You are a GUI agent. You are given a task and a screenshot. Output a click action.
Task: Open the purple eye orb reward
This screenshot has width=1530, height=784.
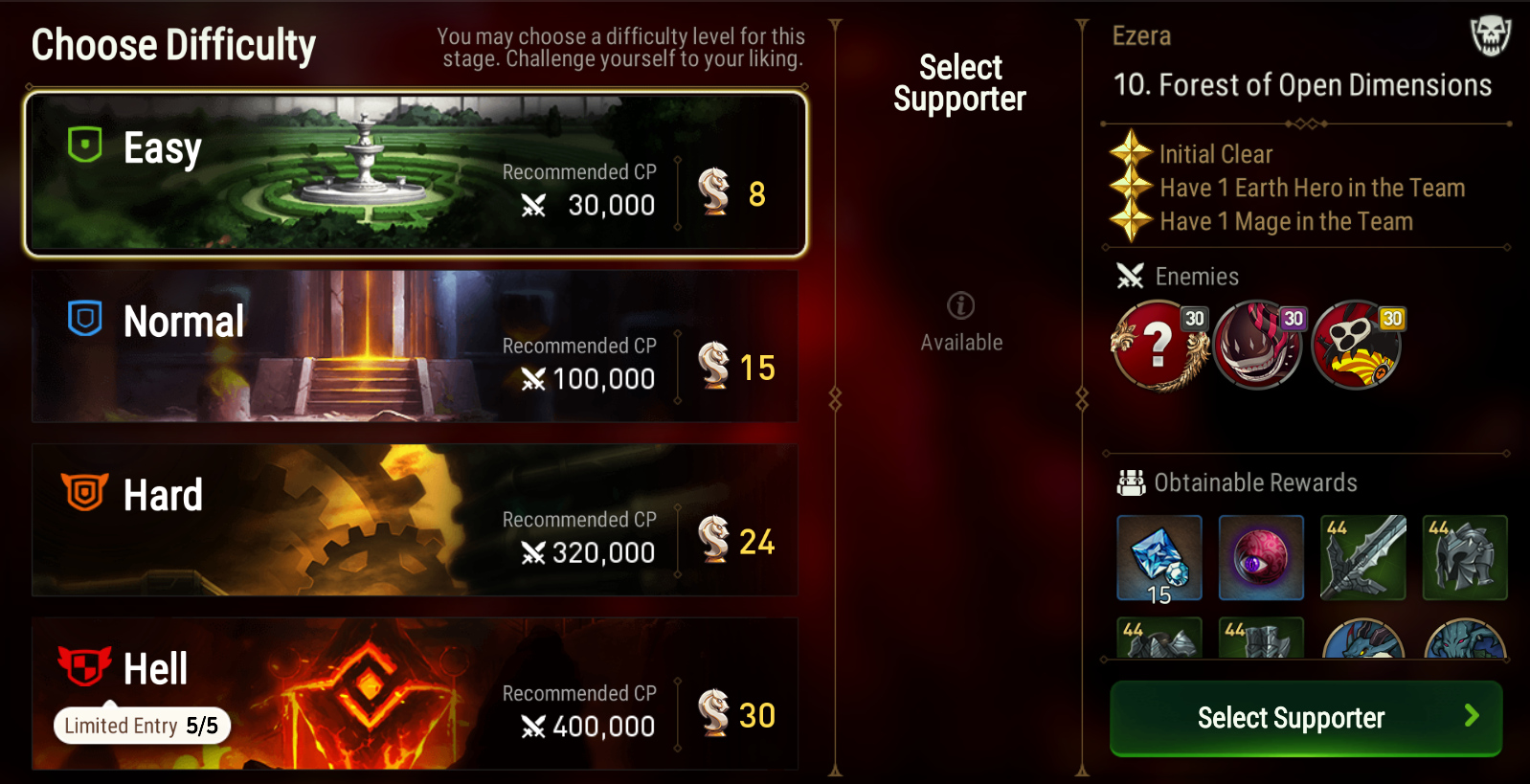1261,558
